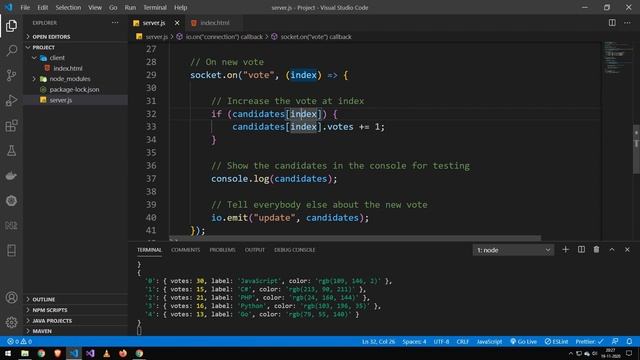
Task: Open the Search view in activity bar
Action: pos(11,50)
